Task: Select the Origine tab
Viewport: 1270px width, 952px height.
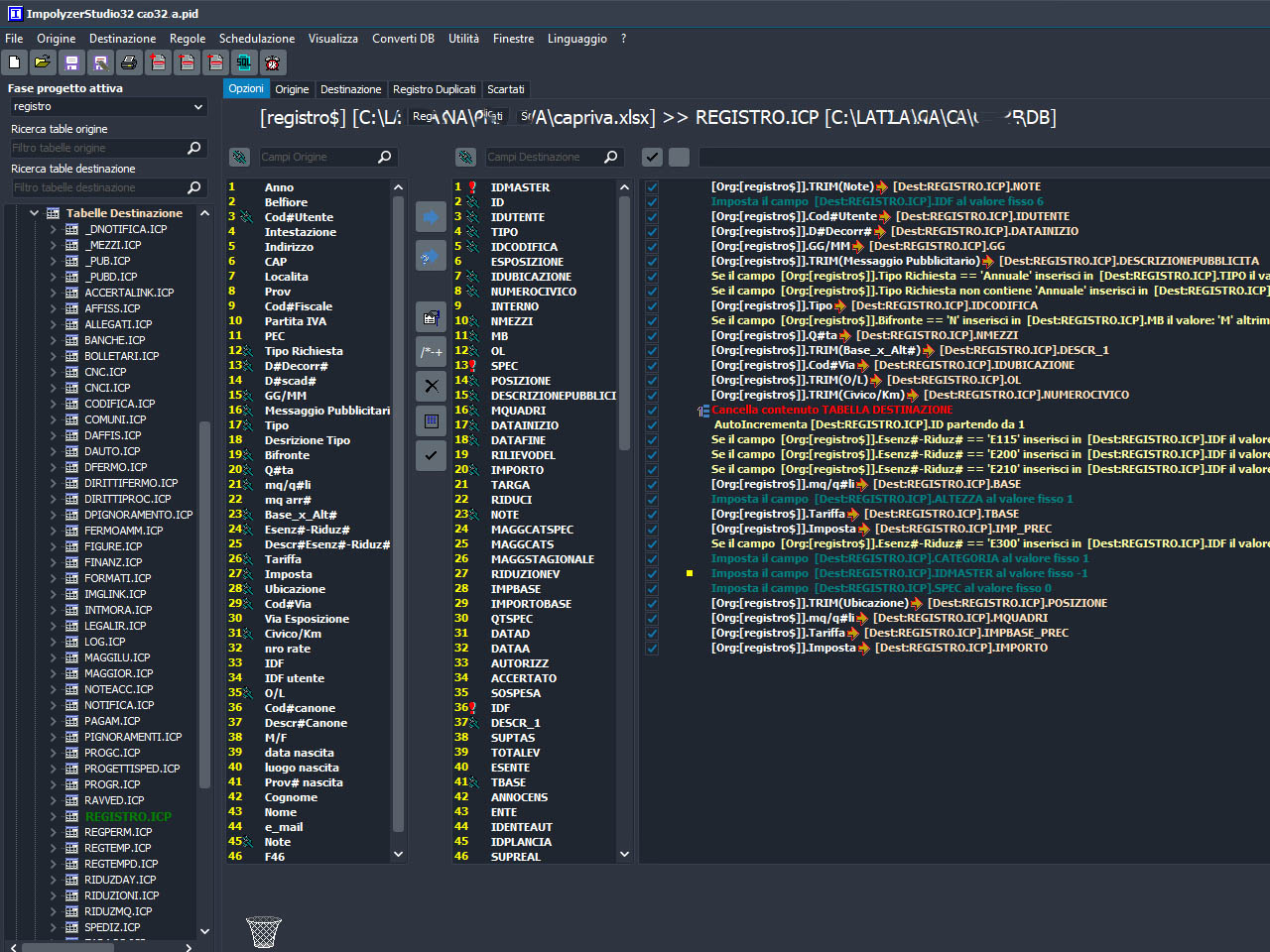Action: click(292, 89)
